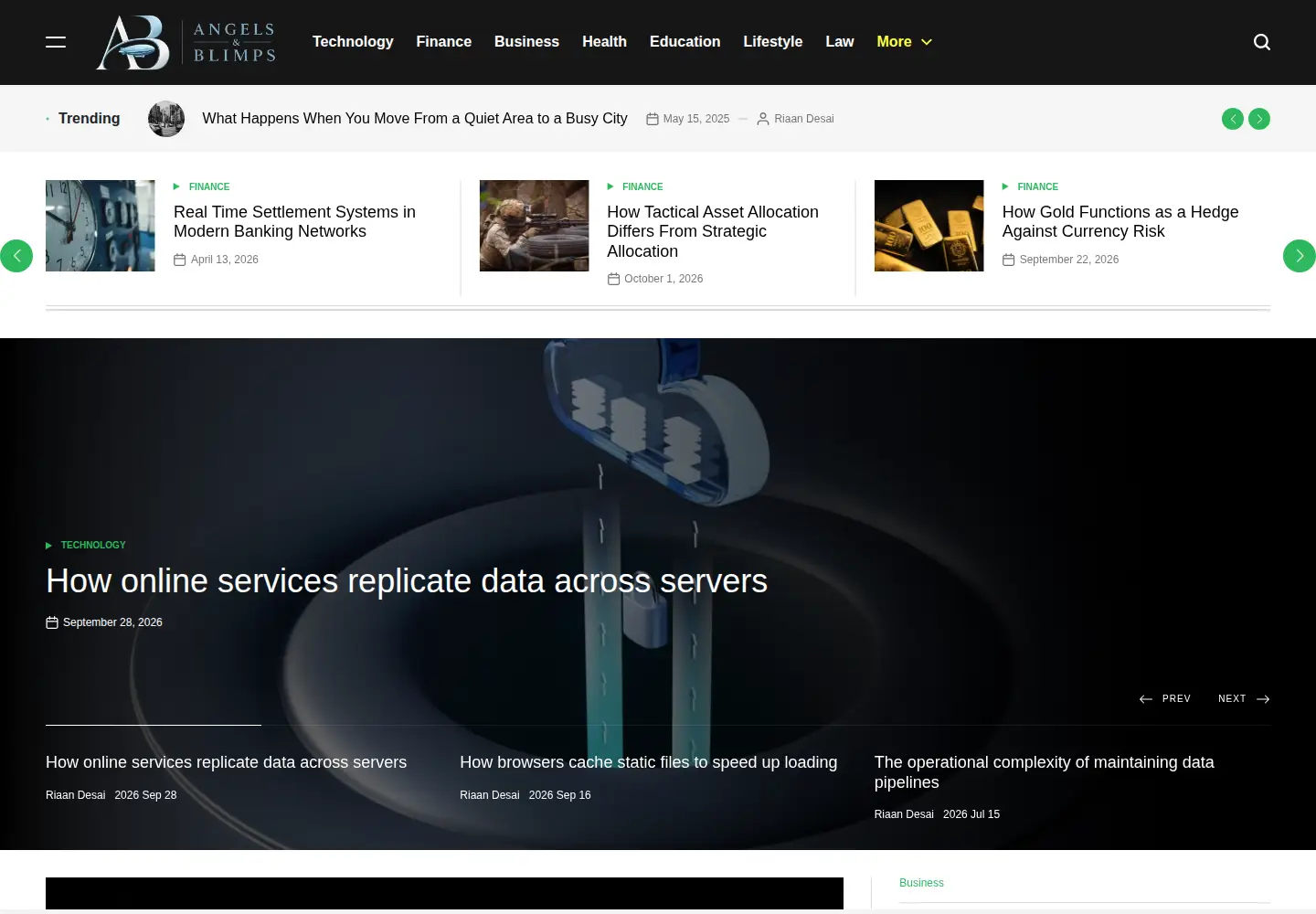The width and height of the screenshot is (1316, 914).
Task: Click October 1, 2026 date text
Action: coord(663,279)
